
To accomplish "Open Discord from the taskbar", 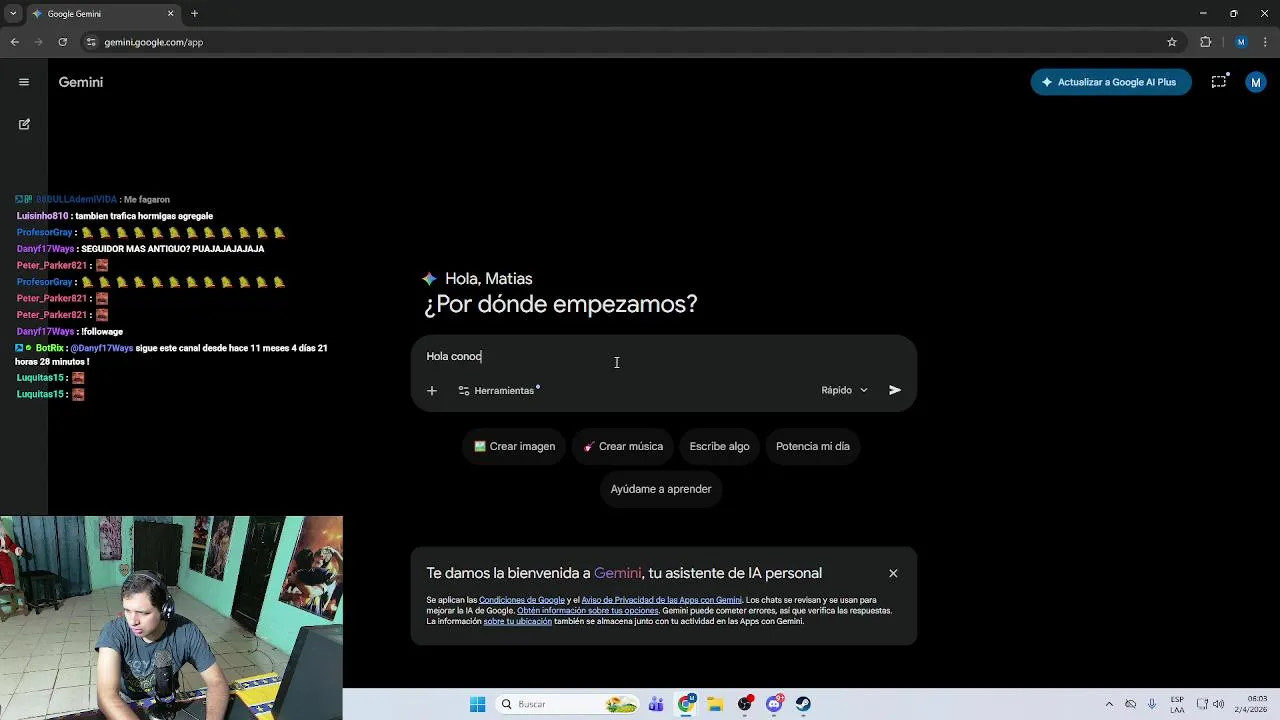I will tap(774, 704).
